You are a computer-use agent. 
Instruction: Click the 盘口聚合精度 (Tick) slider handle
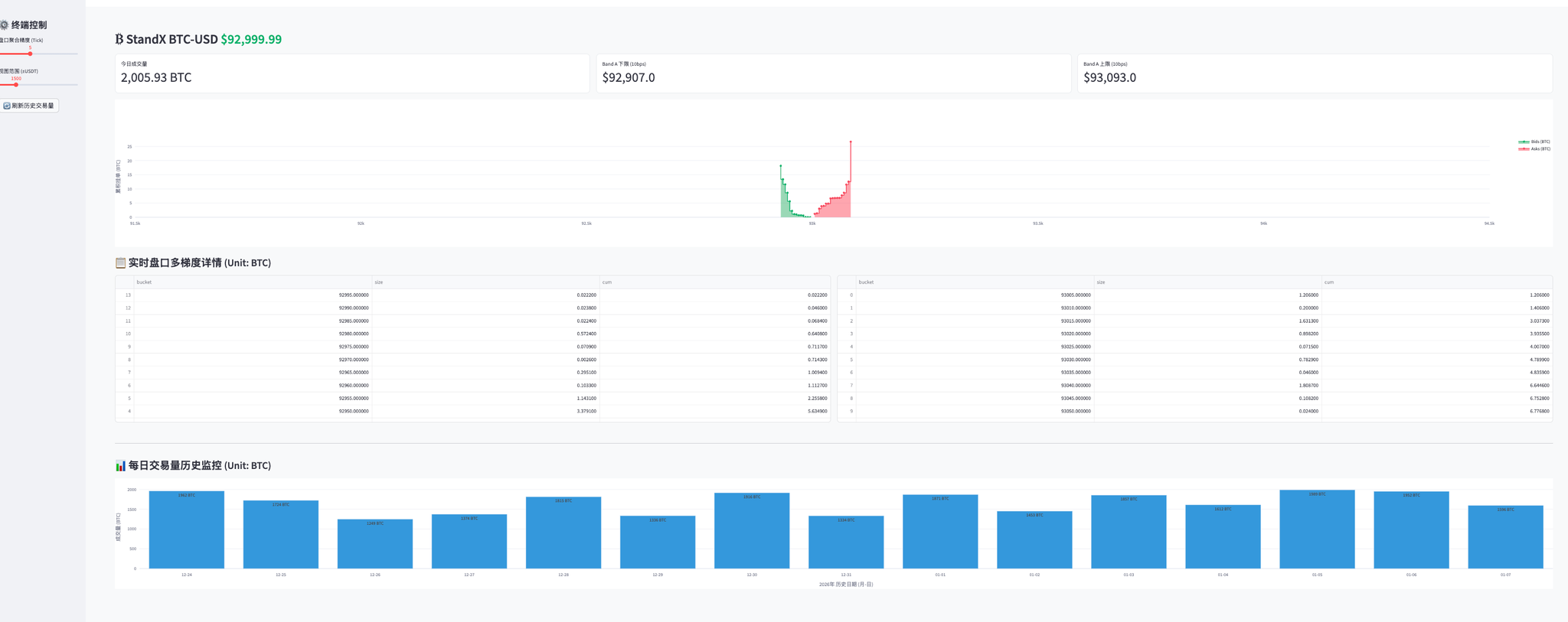tap(30, 54)
